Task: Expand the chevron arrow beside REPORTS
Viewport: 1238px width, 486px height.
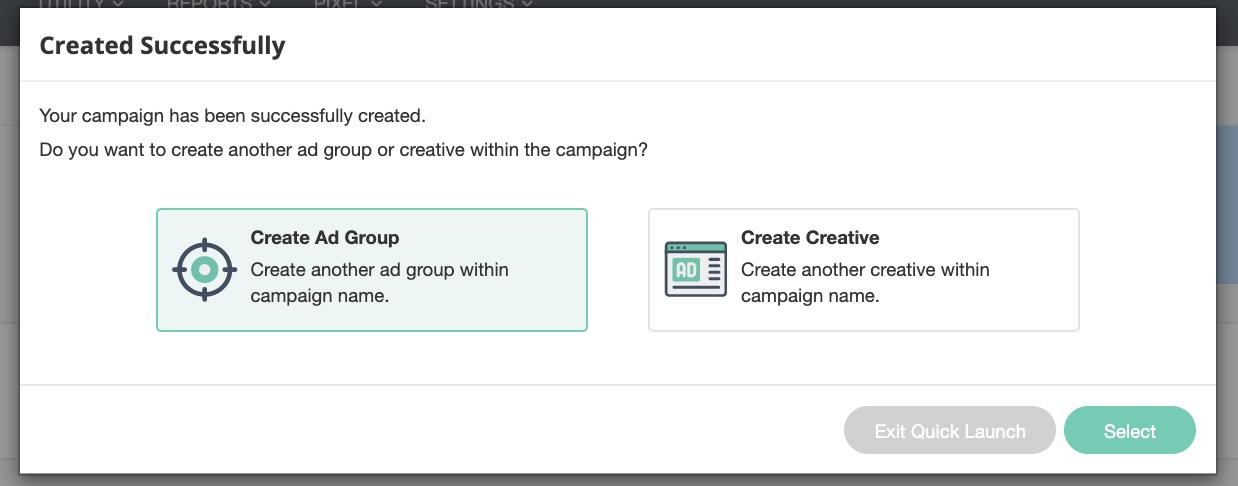Action: [x=264, y=4]
